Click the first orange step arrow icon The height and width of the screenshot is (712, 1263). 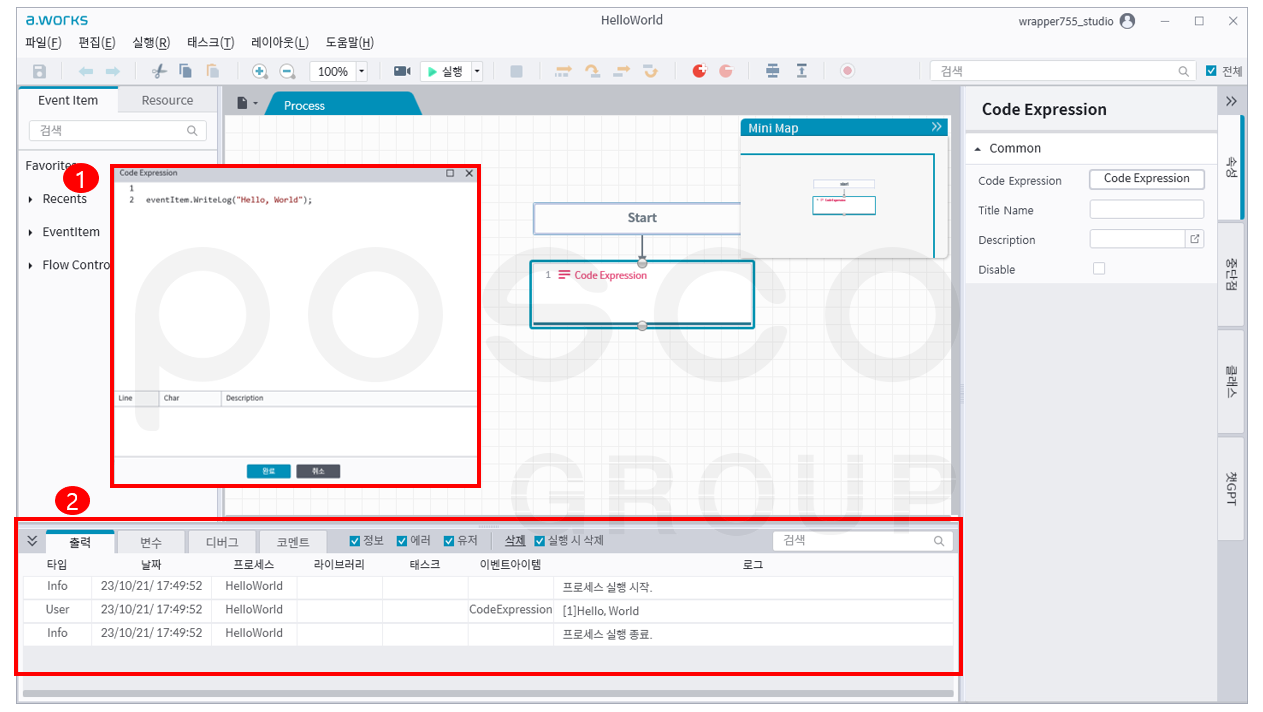click(x=564, y=71)
